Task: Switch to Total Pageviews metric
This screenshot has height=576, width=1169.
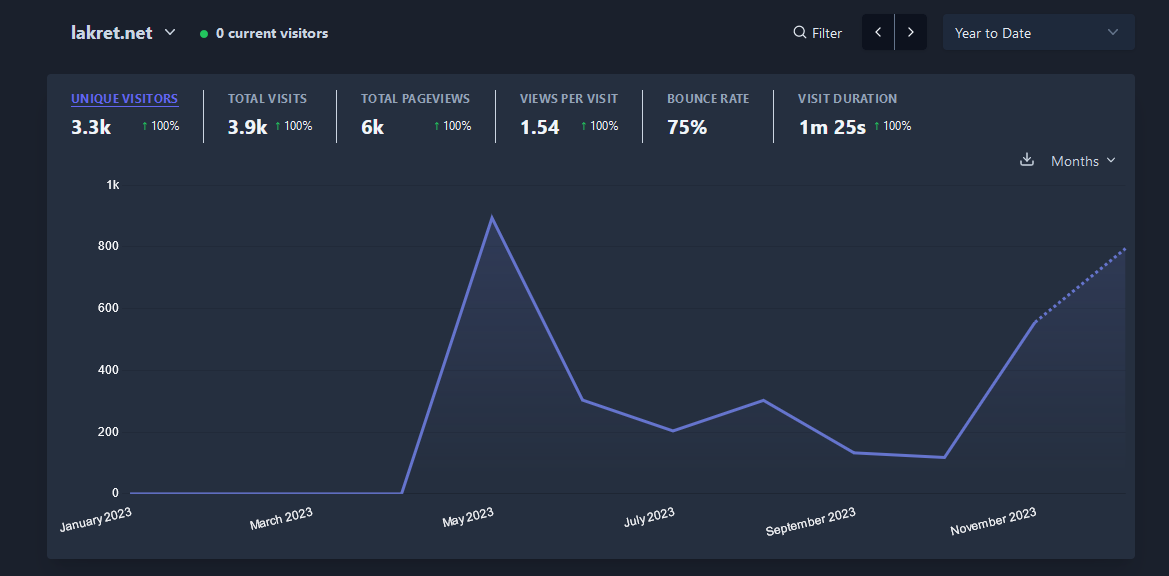Action: click(x=415, y=99)
